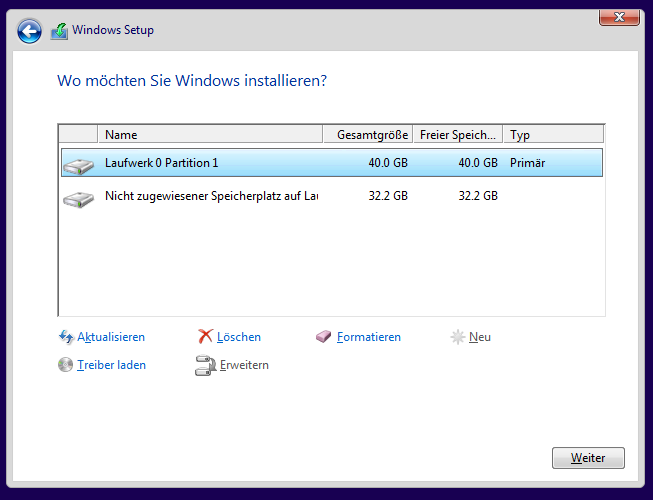Click the Weiter button
The height and width of the screenshot is (500, 653).
pos(588,458)
